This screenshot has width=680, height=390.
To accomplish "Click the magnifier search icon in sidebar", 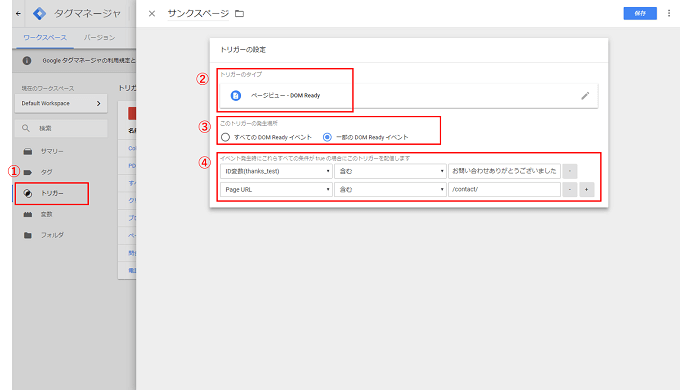I will 26,128.
